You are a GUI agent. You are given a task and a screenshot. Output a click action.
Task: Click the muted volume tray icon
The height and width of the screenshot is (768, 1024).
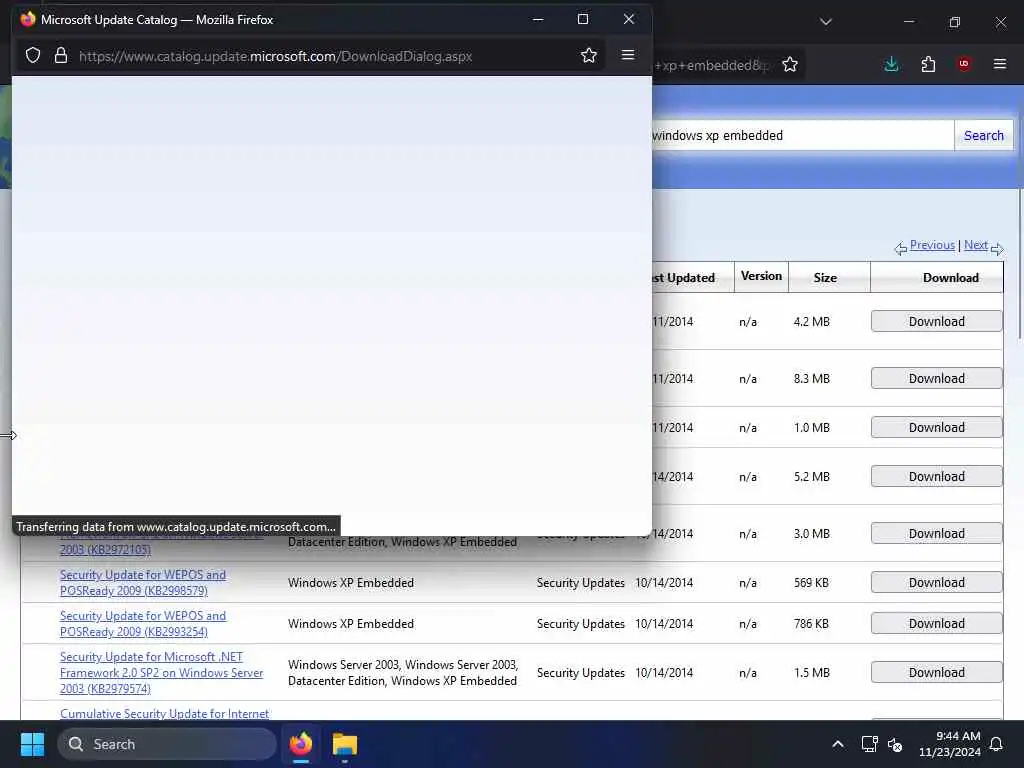click(x=895, y=744)
